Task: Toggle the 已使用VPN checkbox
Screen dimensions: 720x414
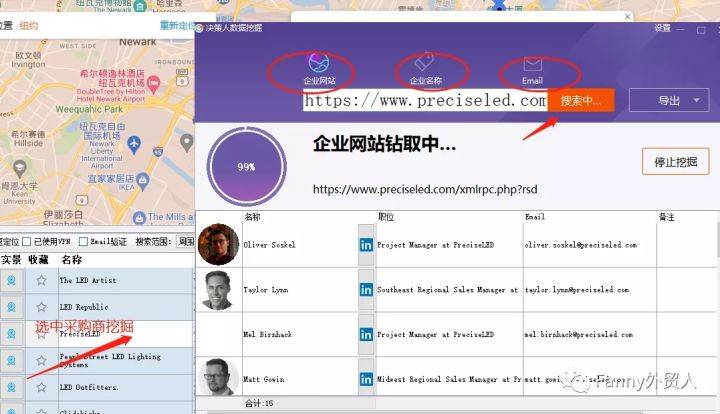Action: coord(27,241)
